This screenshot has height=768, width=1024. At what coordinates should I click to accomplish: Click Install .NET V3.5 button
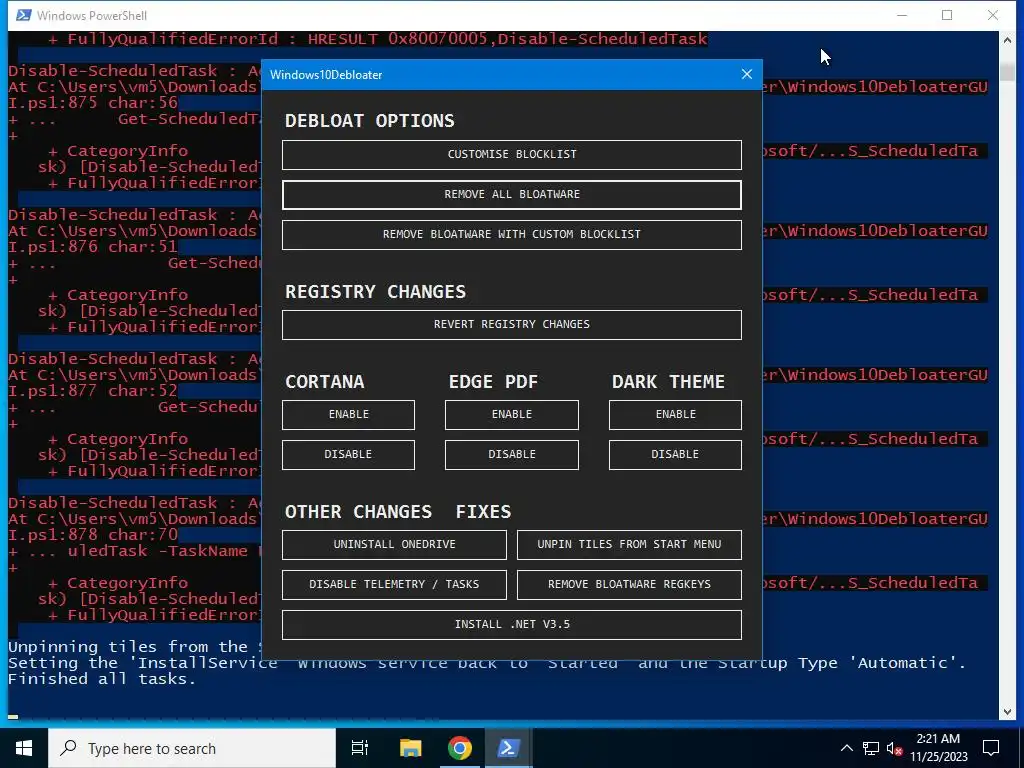[x=511, y=625]
